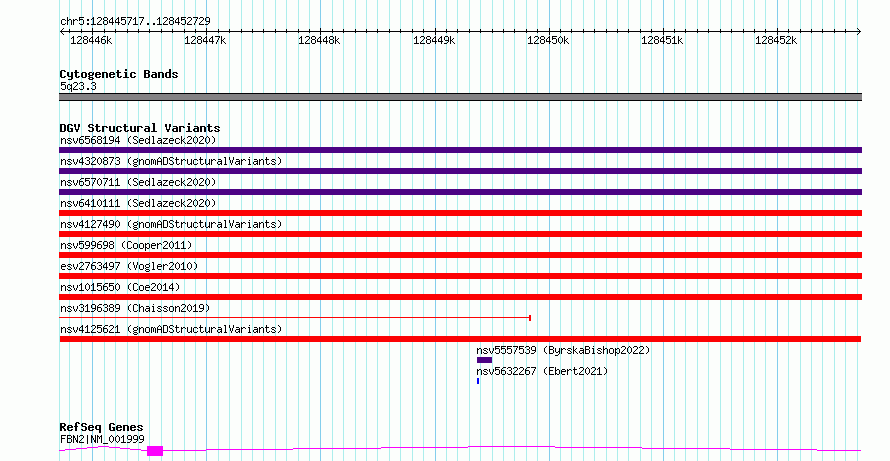Select the tiny blue nsv5632267 marker
The width and height of the screenshot is (890, 461).
pos(478,381)
